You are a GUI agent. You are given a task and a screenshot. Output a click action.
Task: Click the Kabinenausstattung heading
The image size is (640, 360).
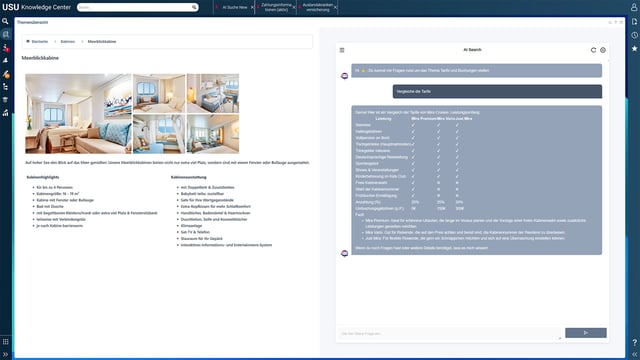[x=189, y=177]
